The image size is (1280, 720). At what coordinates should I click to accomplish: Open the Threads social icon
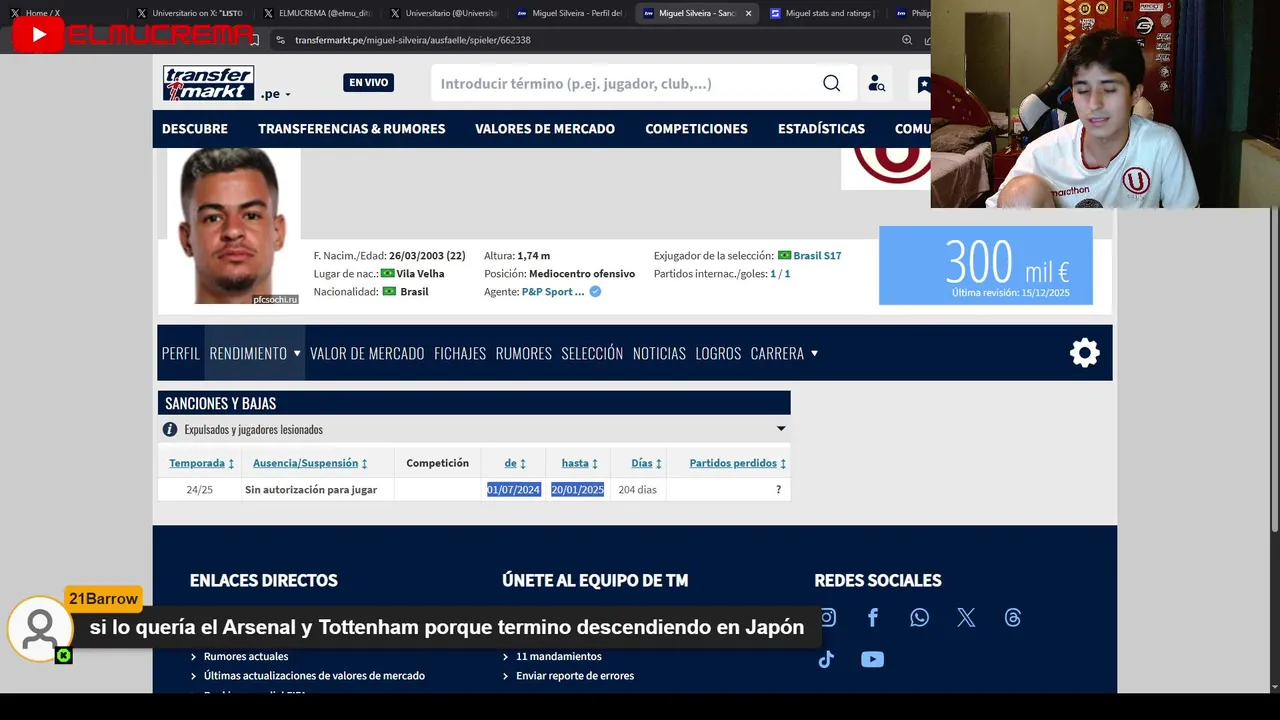[x=1012, y=618]
